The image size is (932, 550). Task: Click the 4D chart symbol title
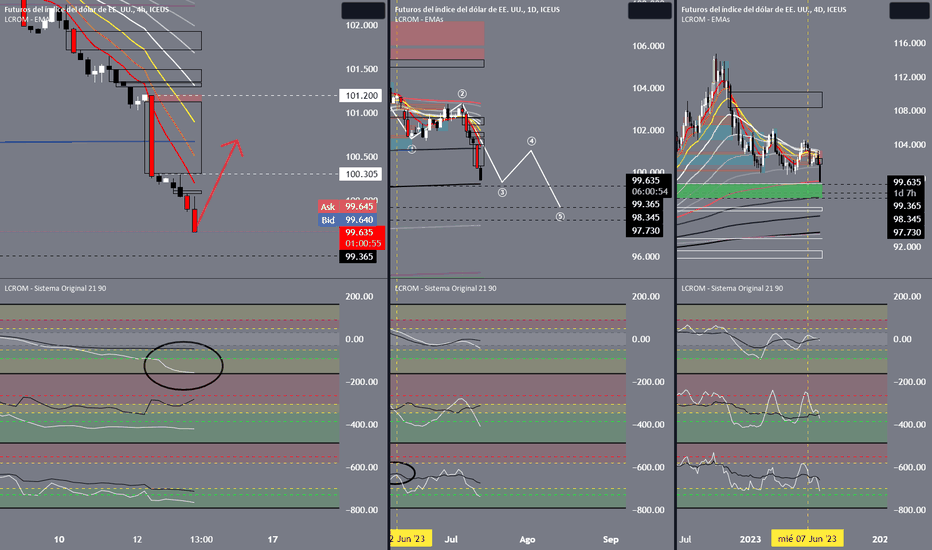pyautogui.click(x=764, y=10)
